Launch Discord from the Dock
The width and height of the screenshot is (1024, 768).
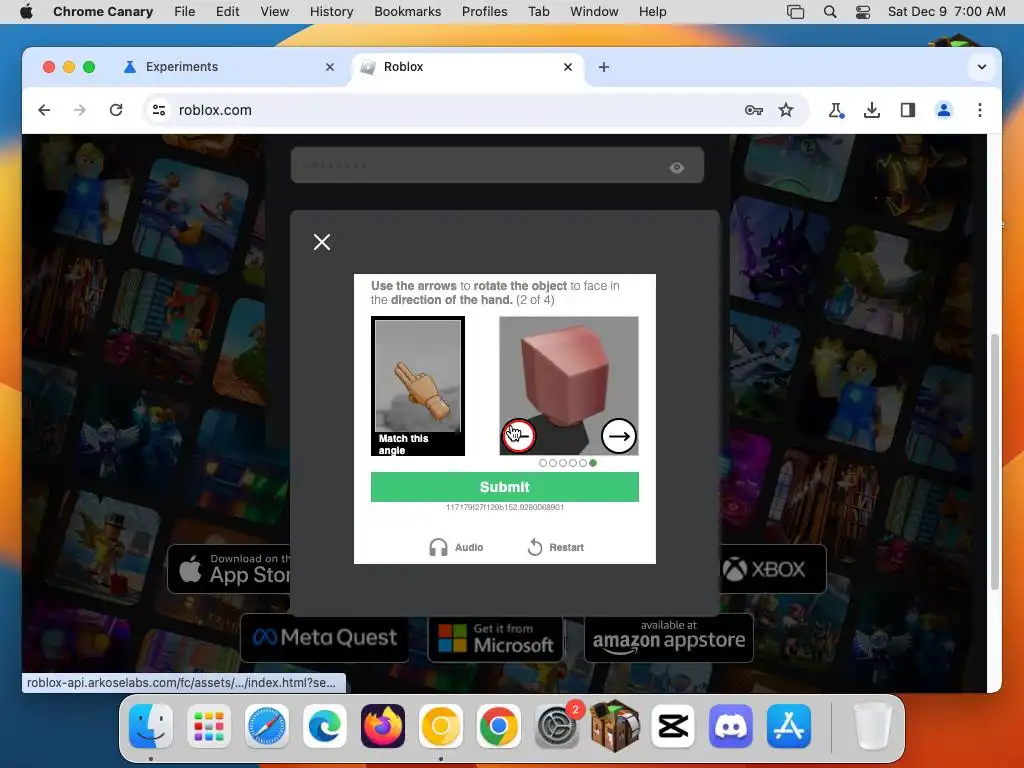pyautogui.click(x=731, y=726)
